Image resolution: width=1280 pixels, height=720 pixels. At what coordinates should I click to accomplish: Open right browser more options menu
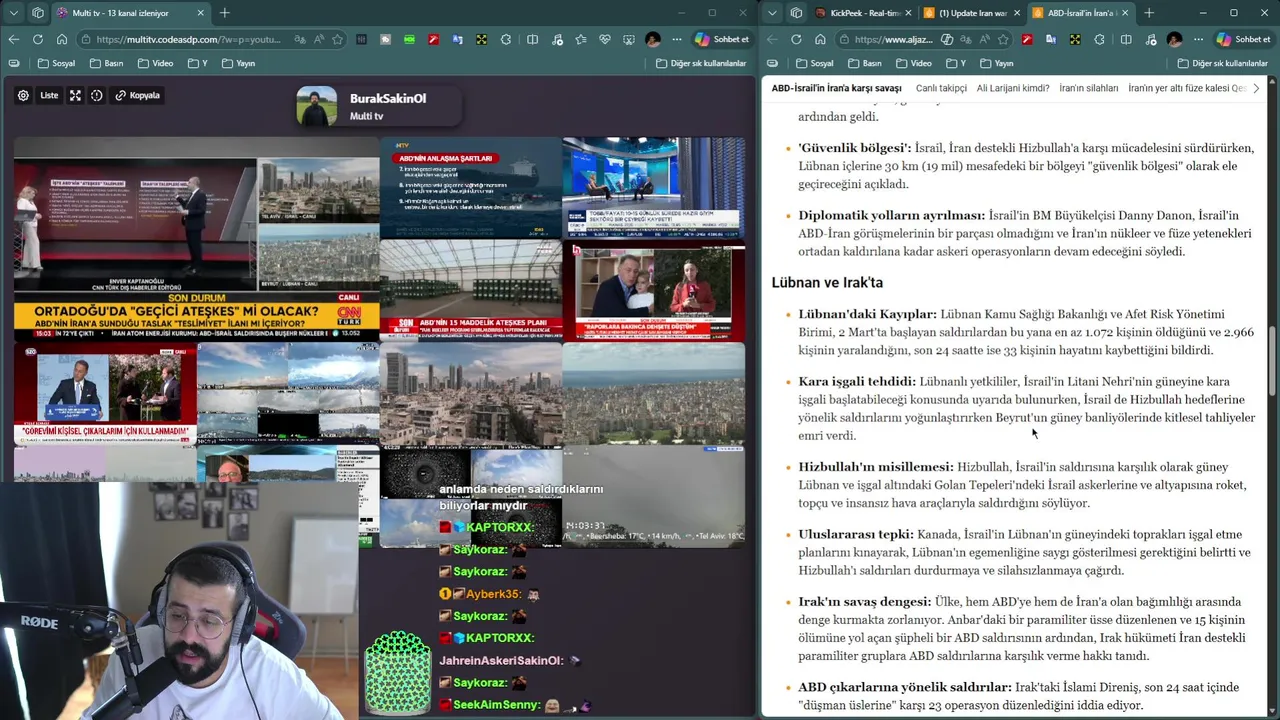[x=1198, y=39]
